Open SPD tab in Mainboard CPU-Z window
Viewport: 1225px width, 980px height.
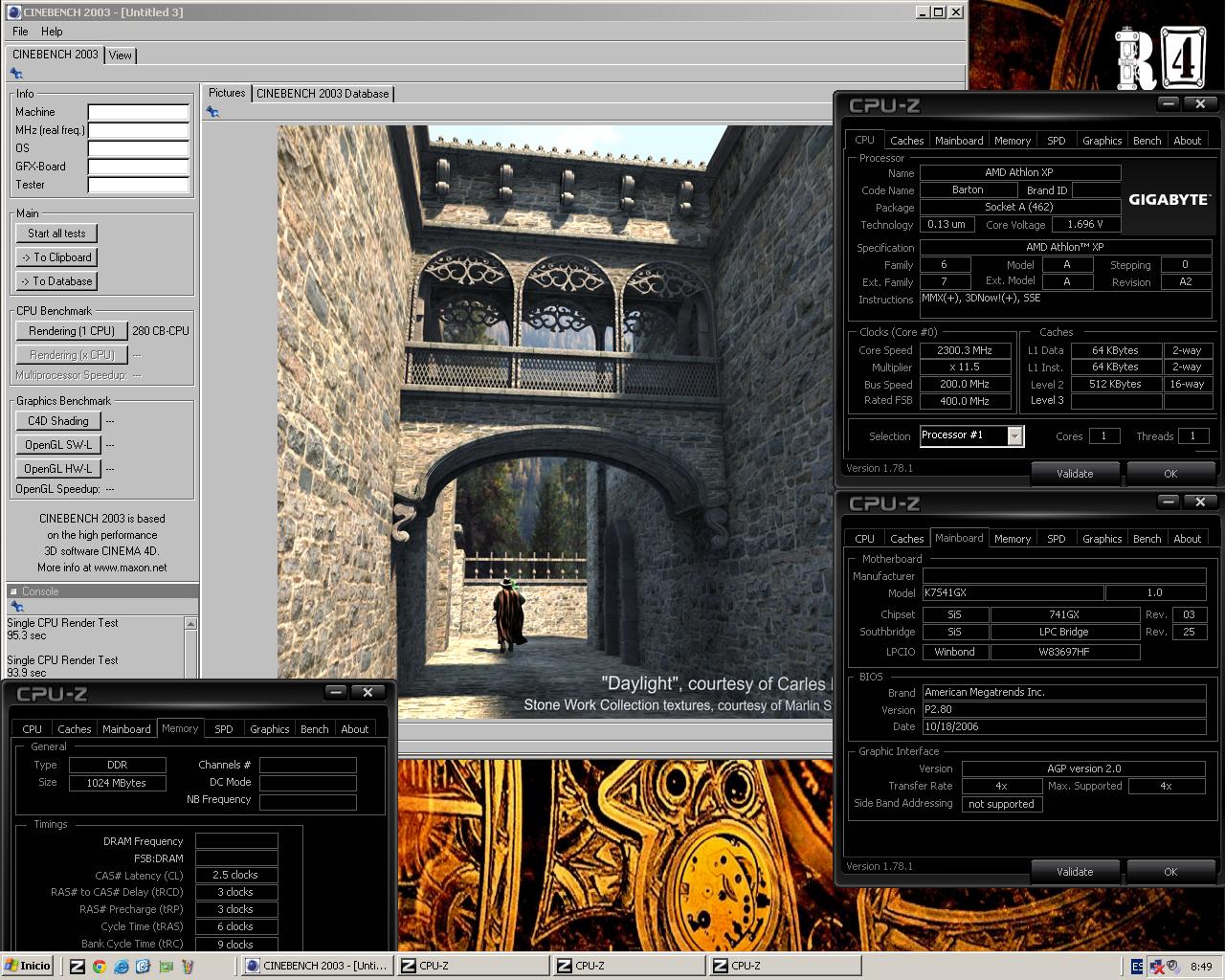click(x=1056, y=539)
